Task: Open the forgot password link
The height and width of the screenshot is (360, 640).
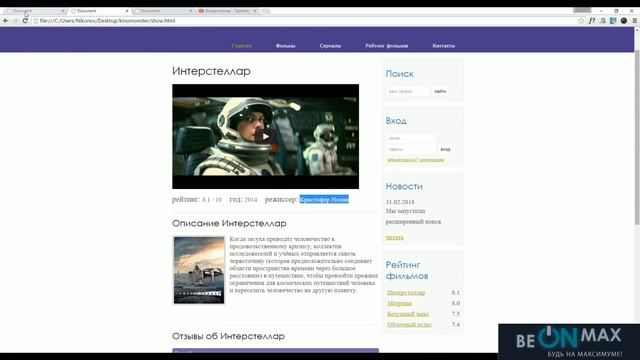Action: (x=402, y=160)
